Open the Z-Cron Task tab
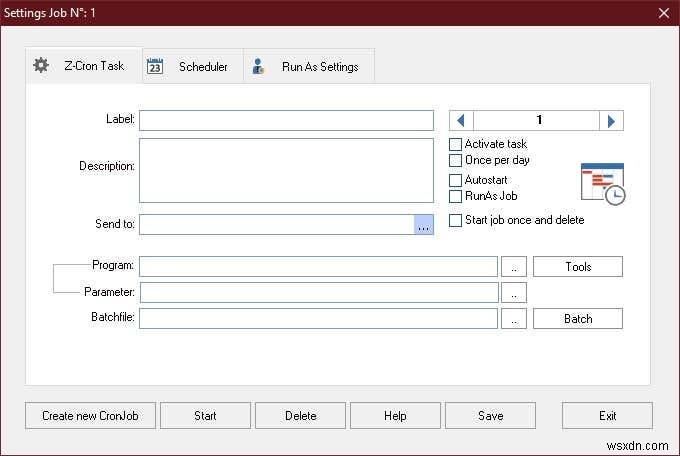Image resolution: width=680 pixels, height=456 pixels. click(x=84, y=66)
